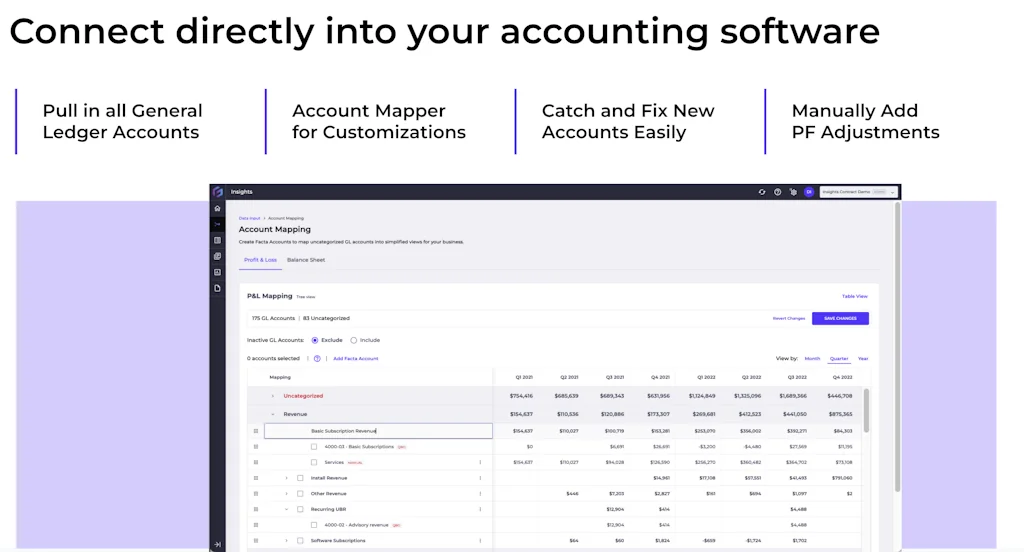Expand the Install Revenue row
Screen dimensions: 1024x552
(x=287, y=478)
